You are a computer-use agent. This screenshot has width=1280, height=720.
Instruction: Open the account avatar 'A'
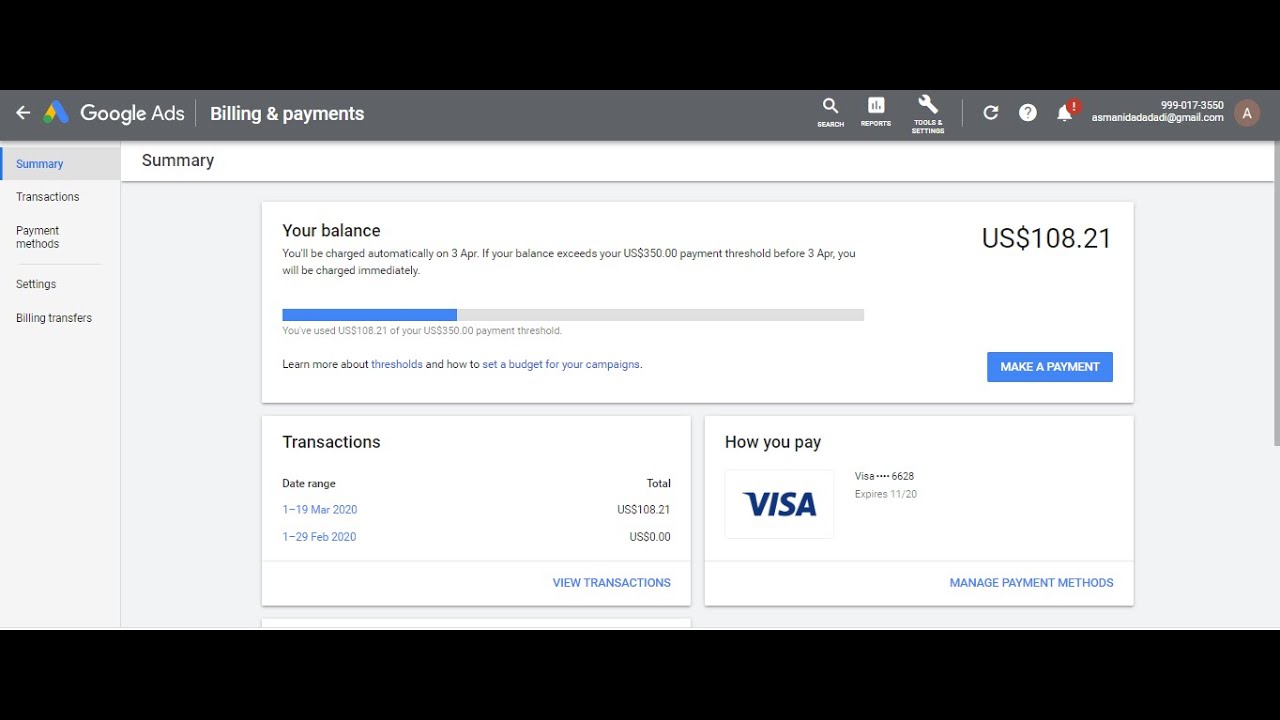(x=1246, y=113)
